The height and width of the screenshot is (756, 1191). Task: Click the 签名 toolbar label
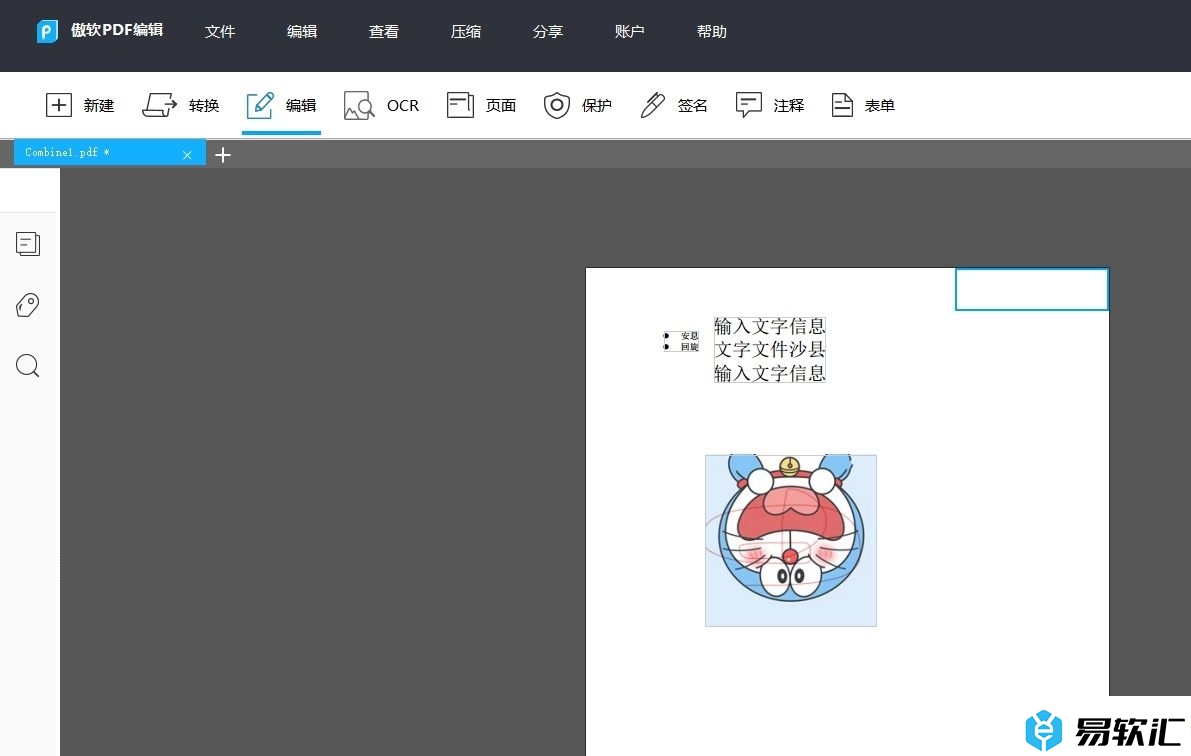pyautogui.click(x=693, y=106)
